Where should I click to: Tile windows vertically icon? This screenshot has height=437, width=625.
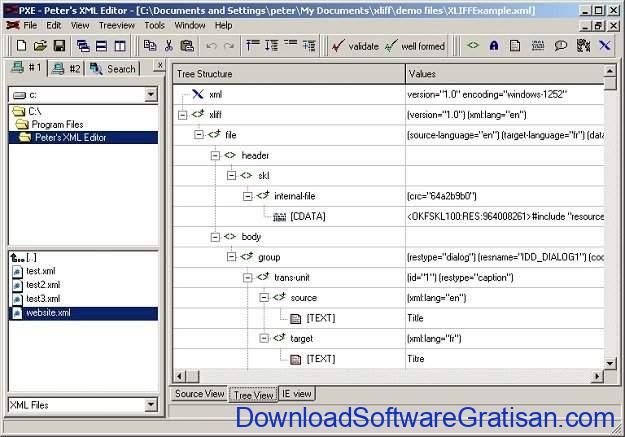tap(120, 46)
